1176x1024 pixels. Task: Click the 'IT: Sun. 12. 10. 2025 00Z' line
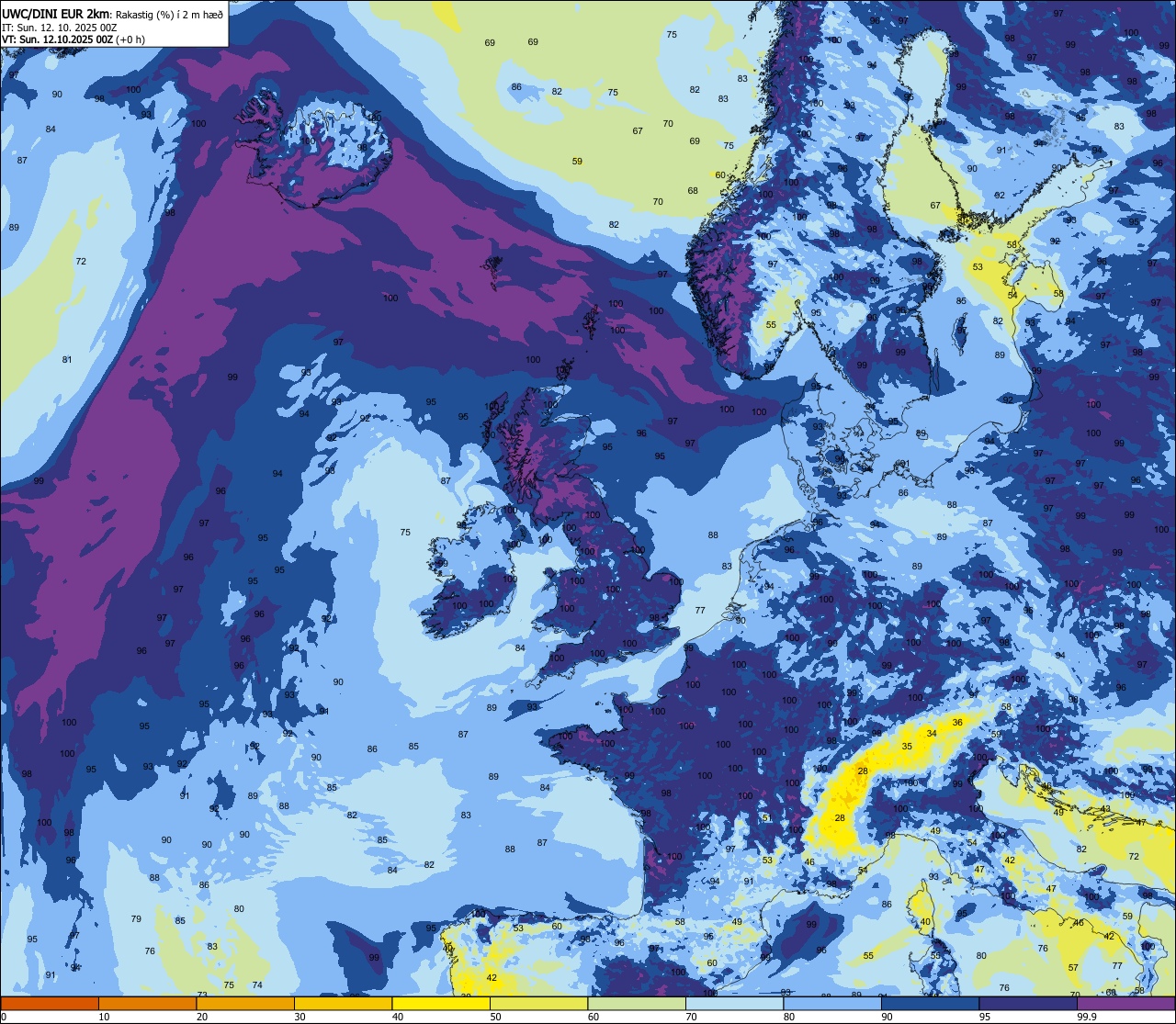coord(59,28)
